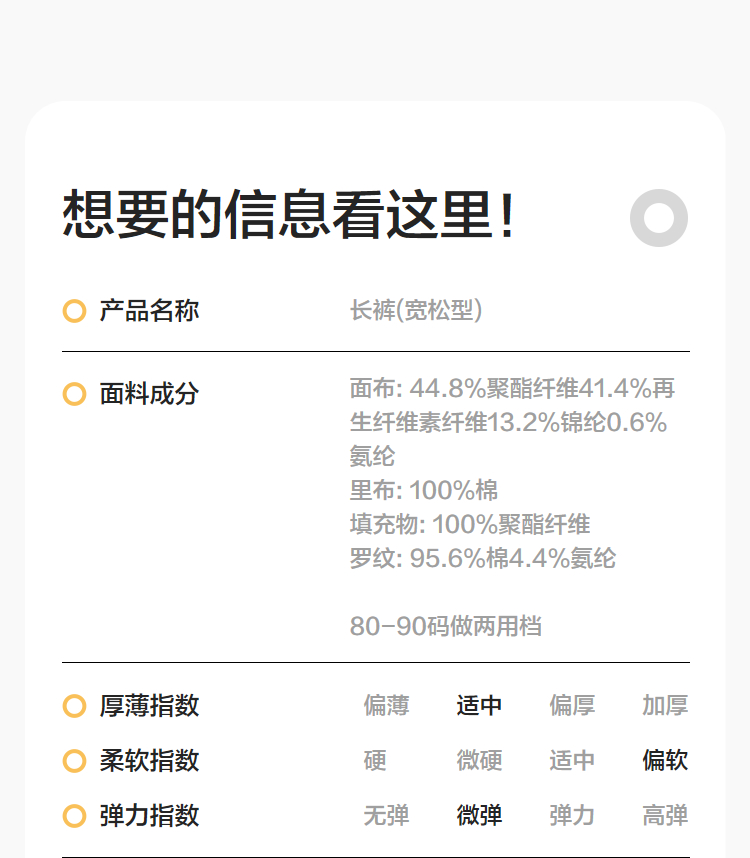Click the 长裤(宽松型) product name text
Image resolution: width=750 pixels, height=858 pixels.
click(416, 311)
